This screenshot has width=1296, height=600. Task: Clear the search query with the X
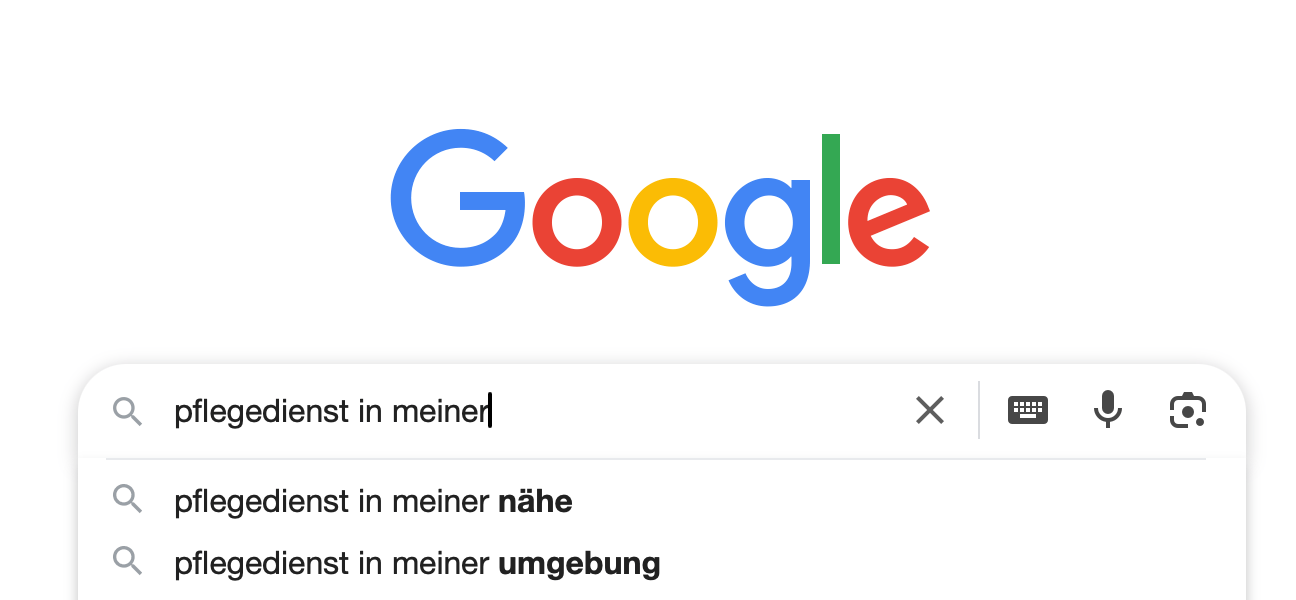930,410
